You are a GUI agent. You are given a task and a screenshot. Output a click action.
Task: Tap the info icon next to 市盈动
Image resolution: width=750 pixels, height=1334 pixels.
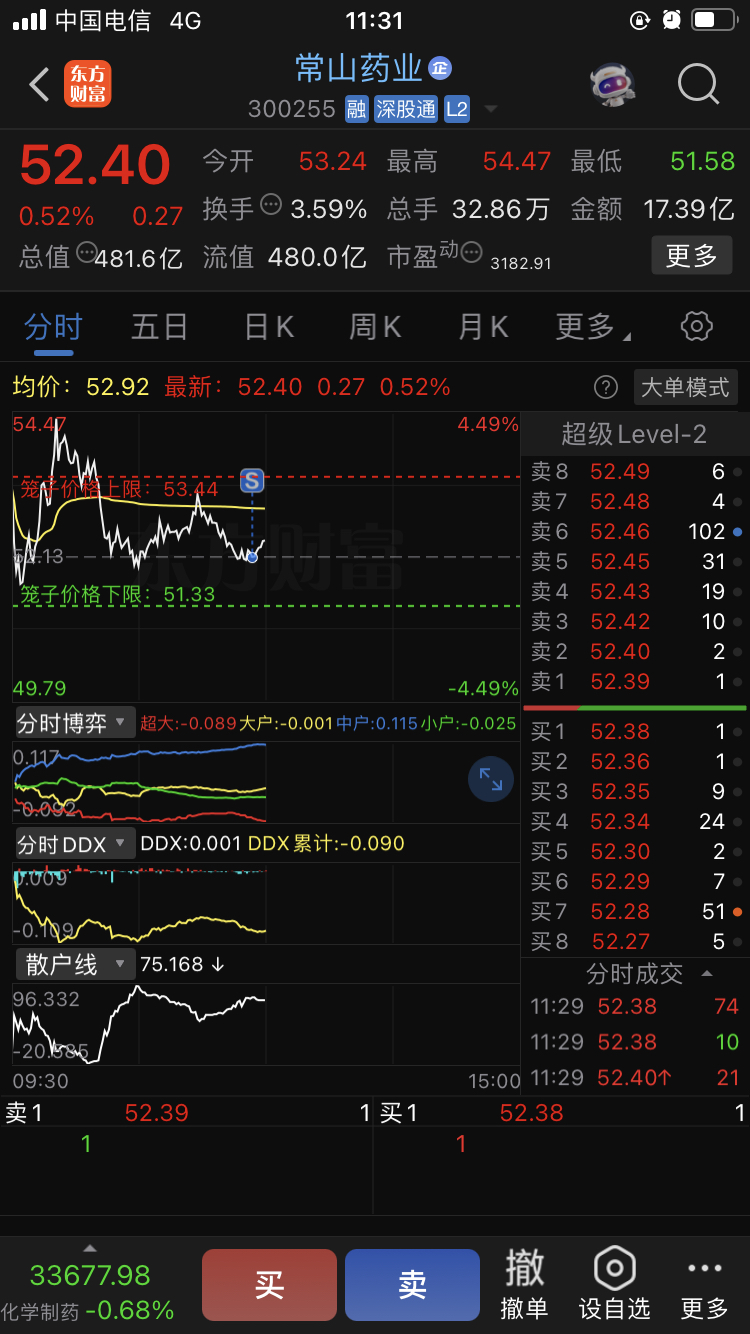click(x=471, y=252)
